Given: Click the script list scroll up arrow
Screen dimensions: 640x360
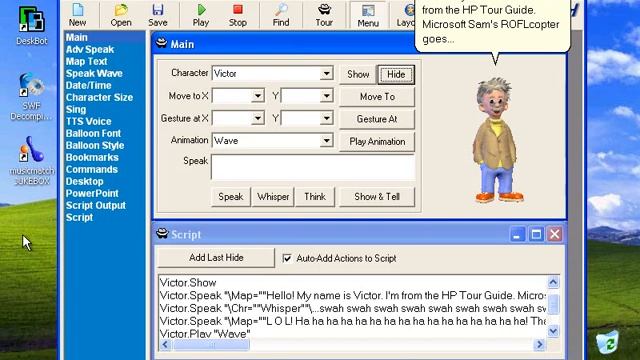Looking at the screenshot, I should click(x=553, y=282).
